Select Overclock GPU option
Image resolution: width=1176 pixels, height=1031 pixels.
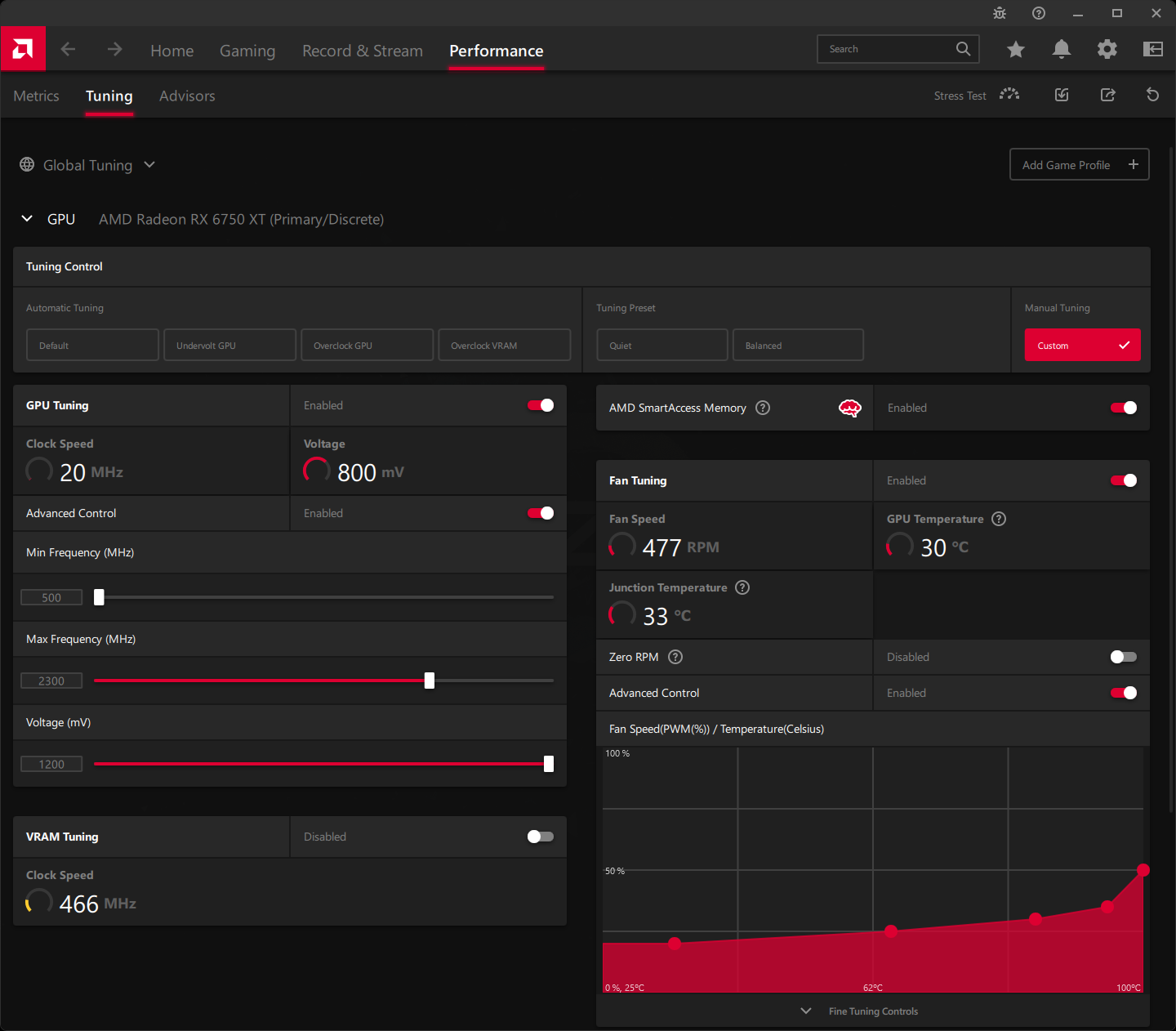(367, 345)
